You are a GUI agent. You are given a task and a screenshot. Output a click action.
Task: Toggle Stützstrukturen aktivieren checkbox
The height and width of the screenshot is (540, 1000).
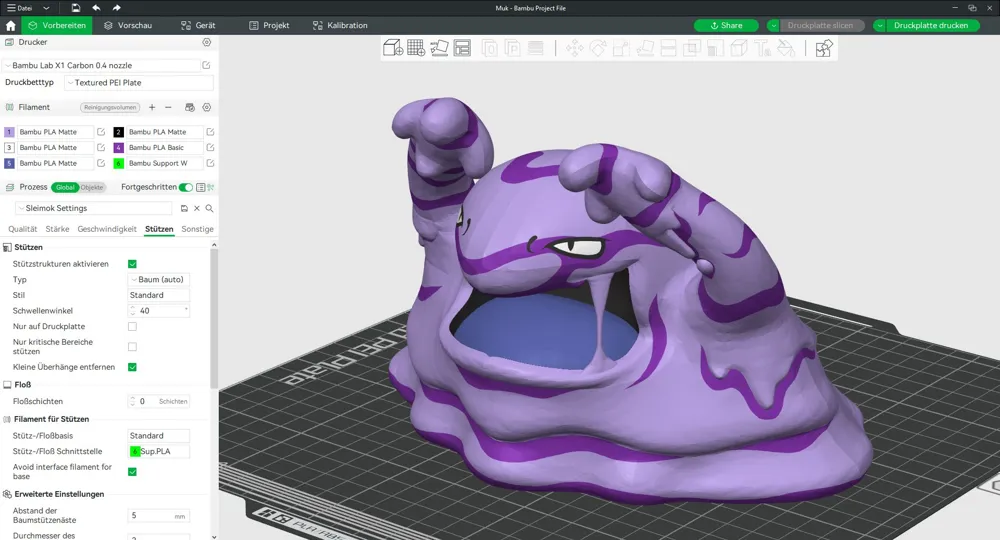coord(133,264)
